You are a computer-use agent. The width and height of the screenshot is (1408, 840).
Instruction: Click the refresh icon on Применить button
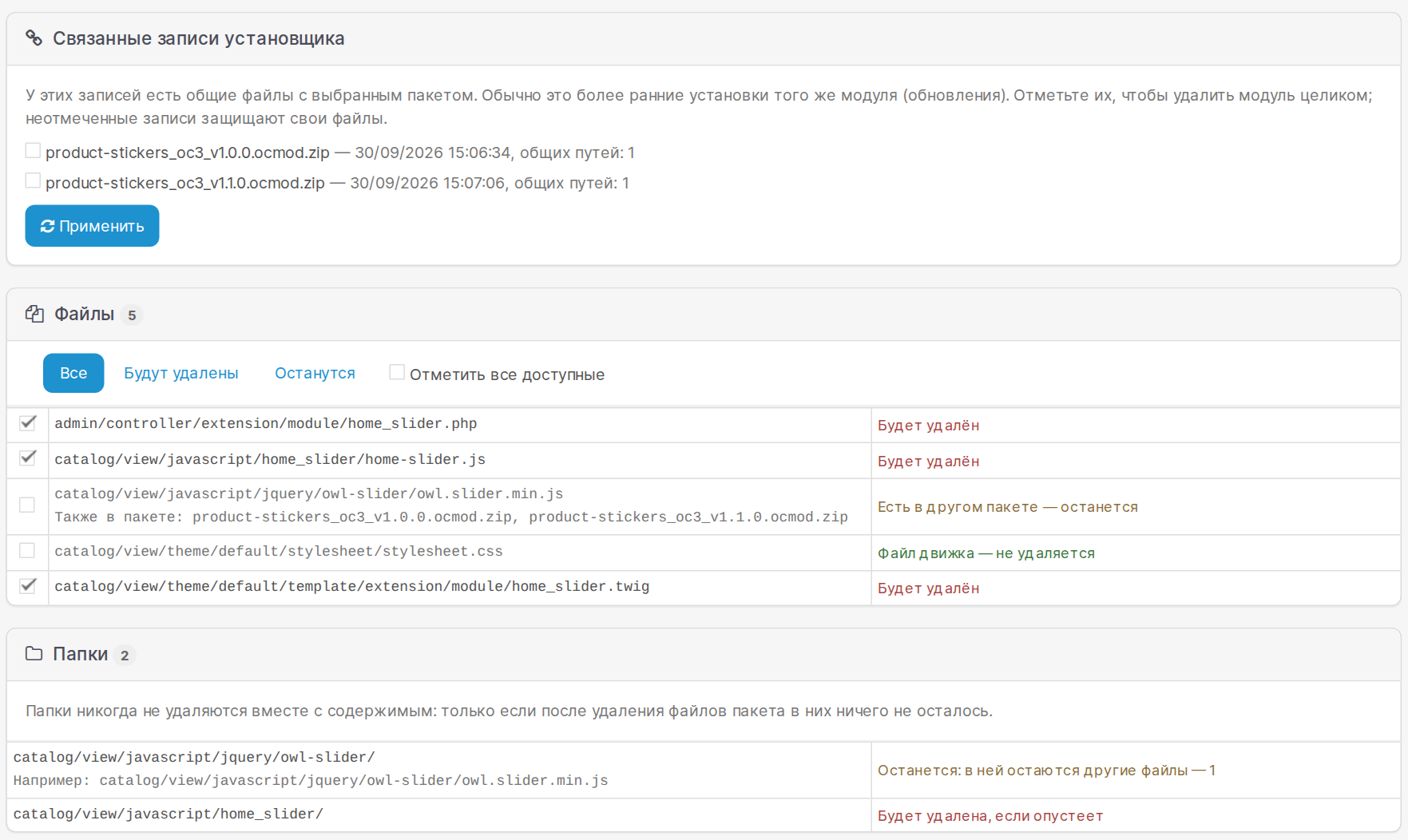pyautogui.click(x=47, y=226)
